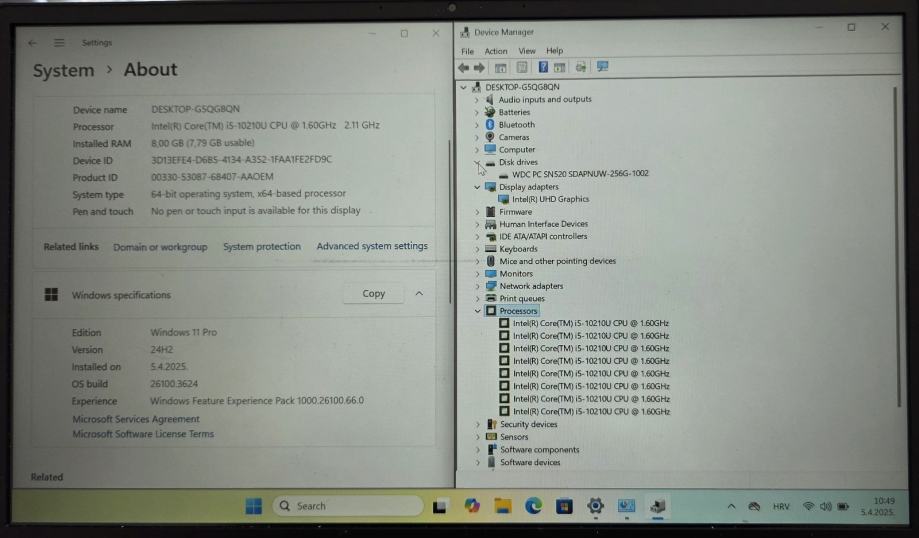Switch to Device Manager icon on the taskbar

point(657,506)
